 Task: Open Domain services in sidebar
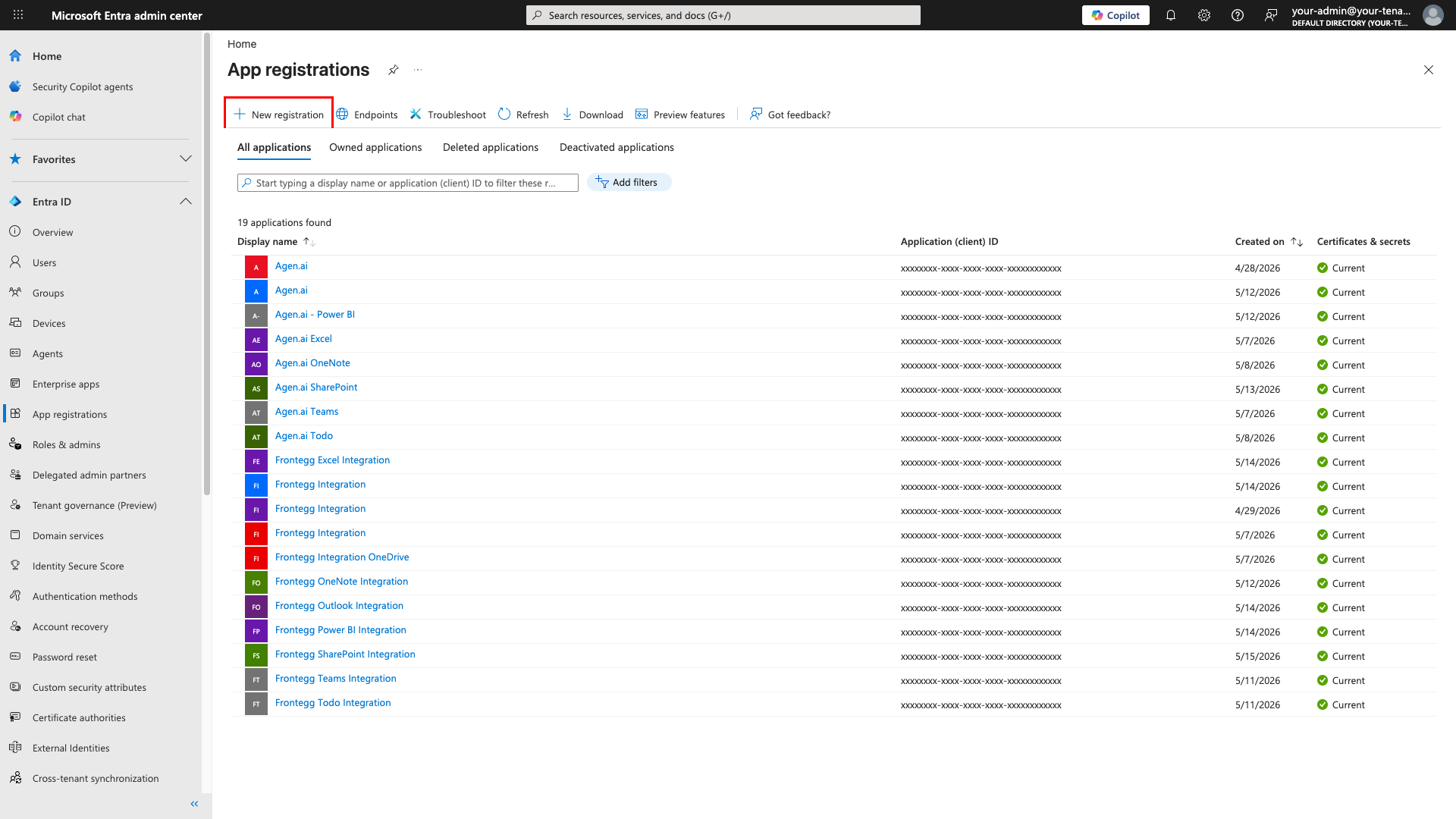coord(68,535)
